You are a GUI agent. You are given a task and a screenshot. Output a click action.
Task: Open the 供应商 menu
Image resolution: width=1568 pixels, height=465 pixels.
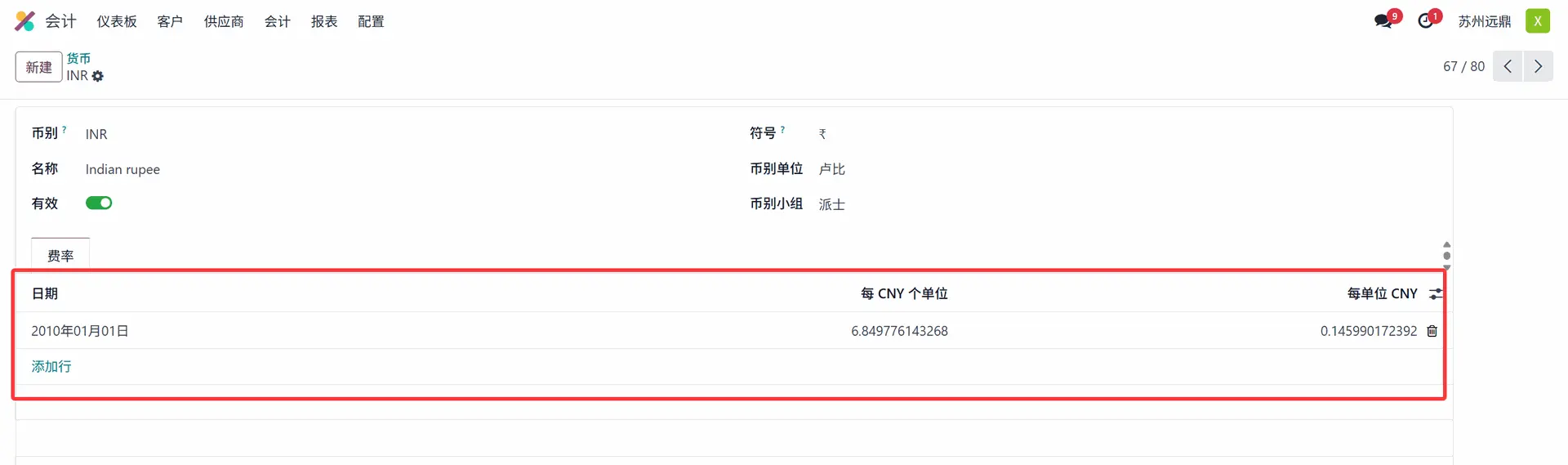[x=224, y=21]
